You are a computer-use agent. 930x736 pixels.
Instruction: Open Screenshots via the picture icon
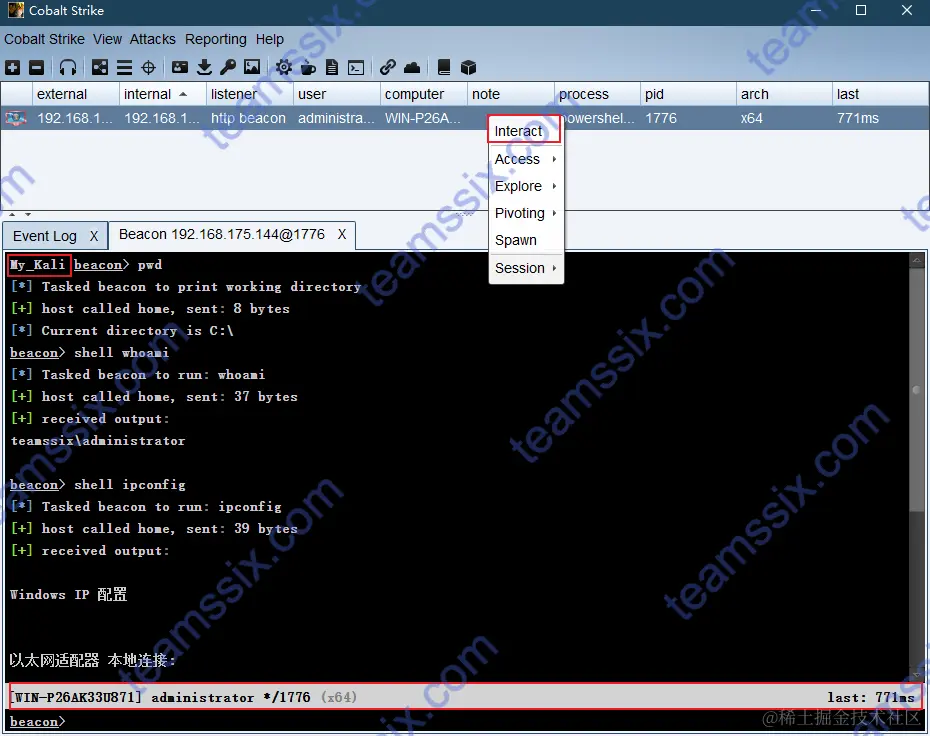tap(252, 68)
